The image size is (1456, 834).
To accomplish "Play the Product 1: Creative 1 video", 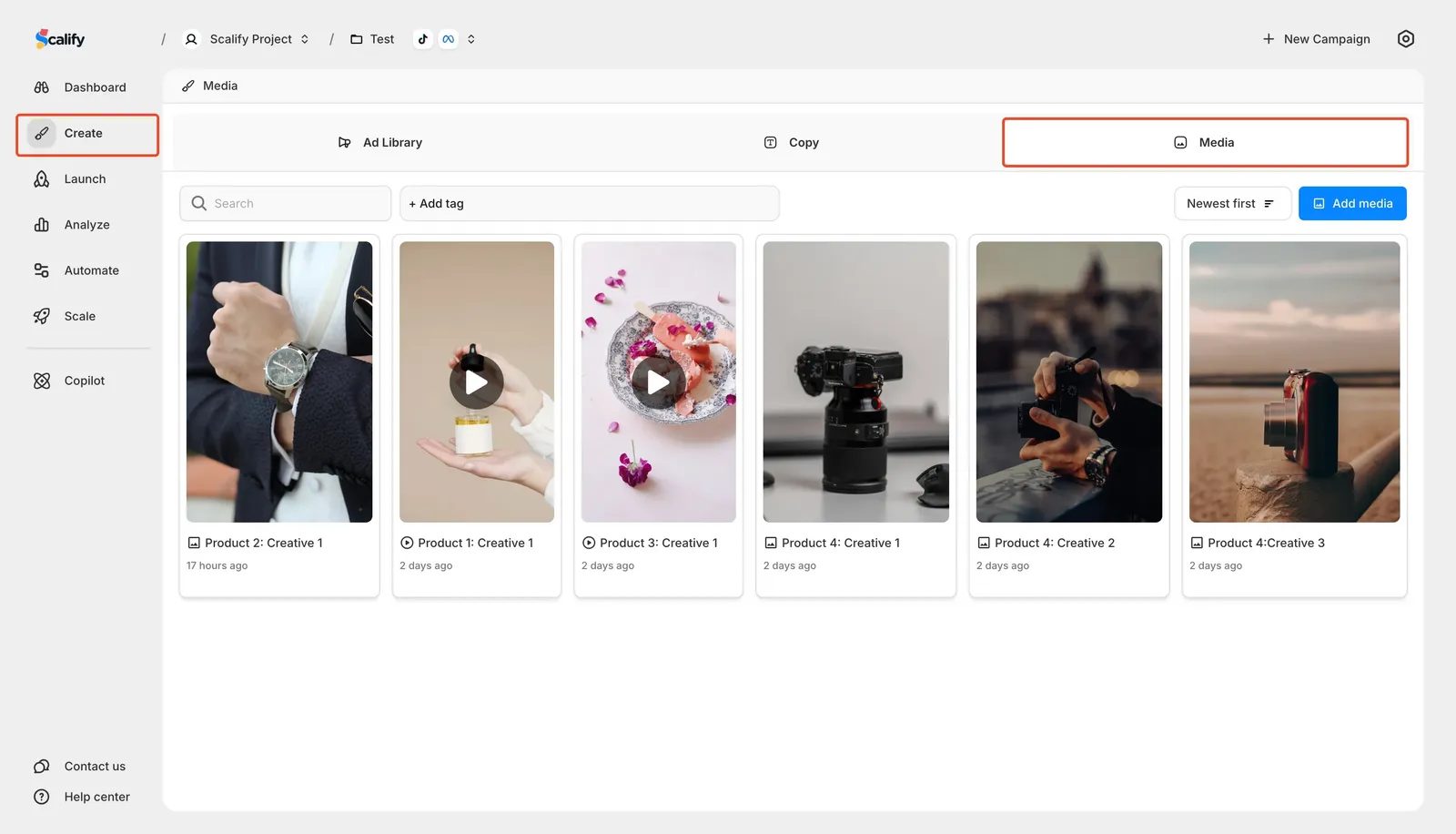I will click(x=476, y=381).
